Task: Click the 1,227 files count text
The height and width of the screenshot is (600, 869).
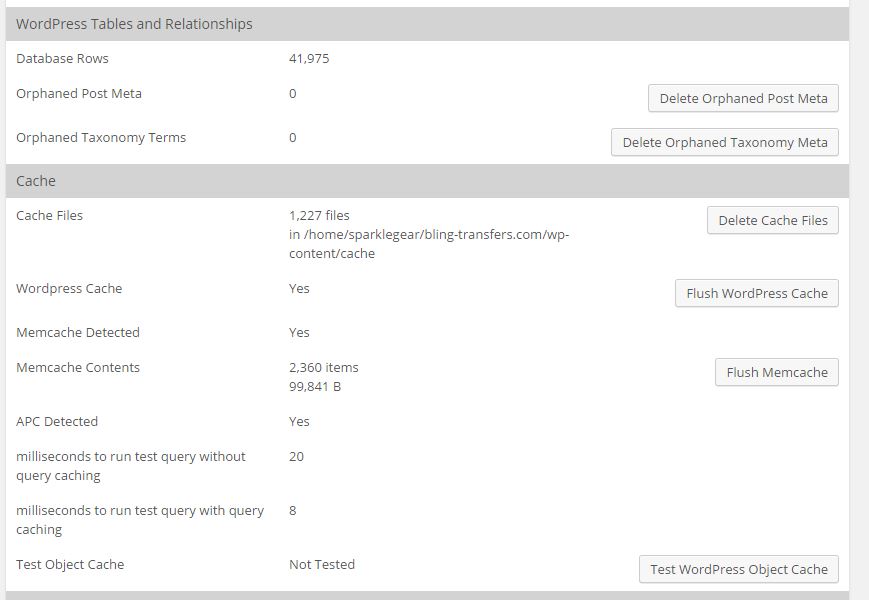Action: point(319,215)
